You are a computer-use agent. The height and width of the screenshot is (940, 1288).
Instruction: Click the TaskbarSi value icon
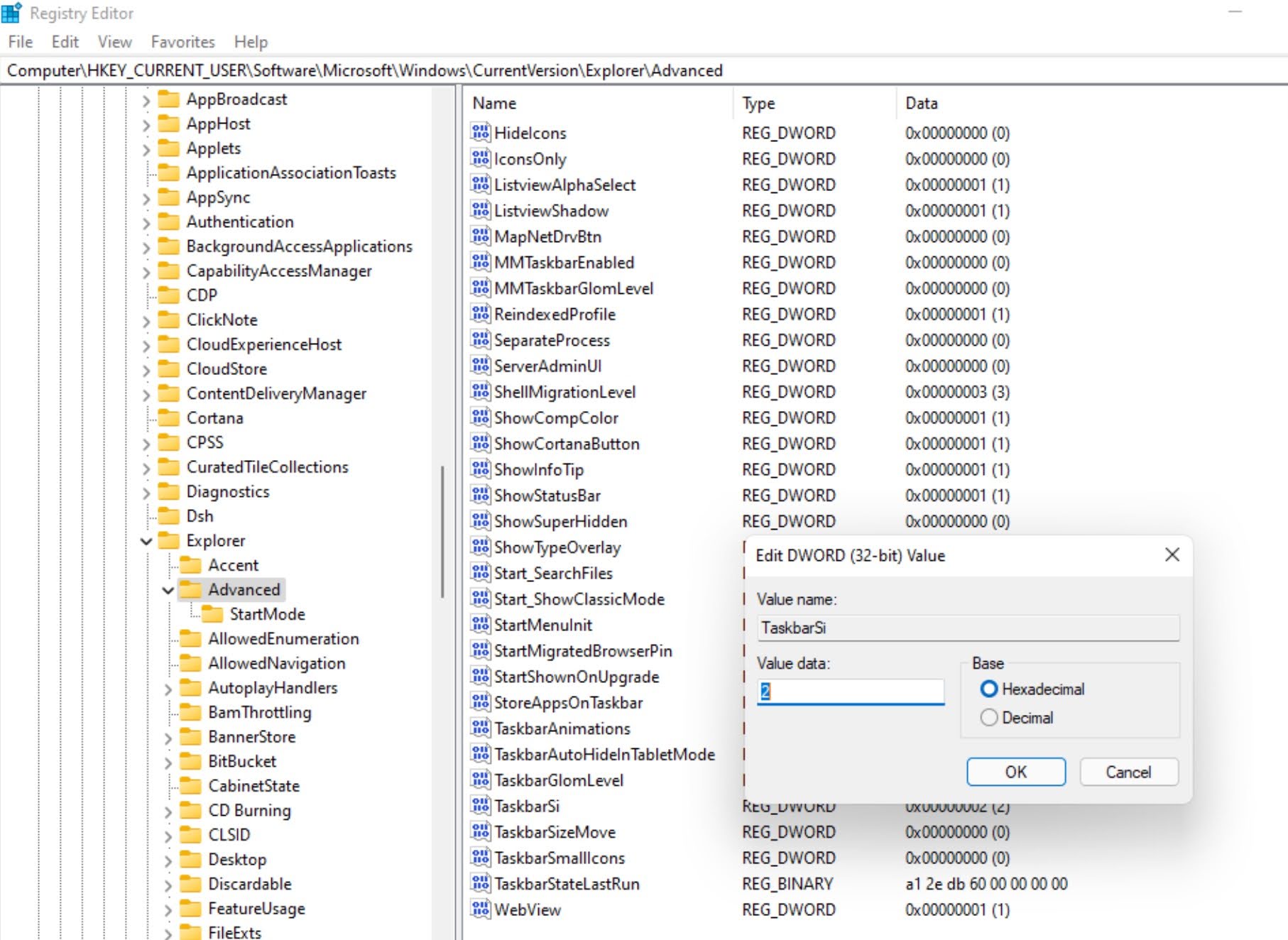click(481, 806)
